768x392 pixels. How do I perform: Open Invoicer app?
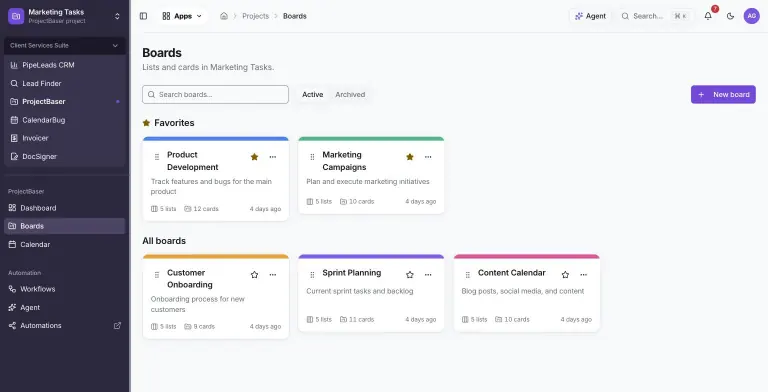pyautogui.click(x=65, y=138)
